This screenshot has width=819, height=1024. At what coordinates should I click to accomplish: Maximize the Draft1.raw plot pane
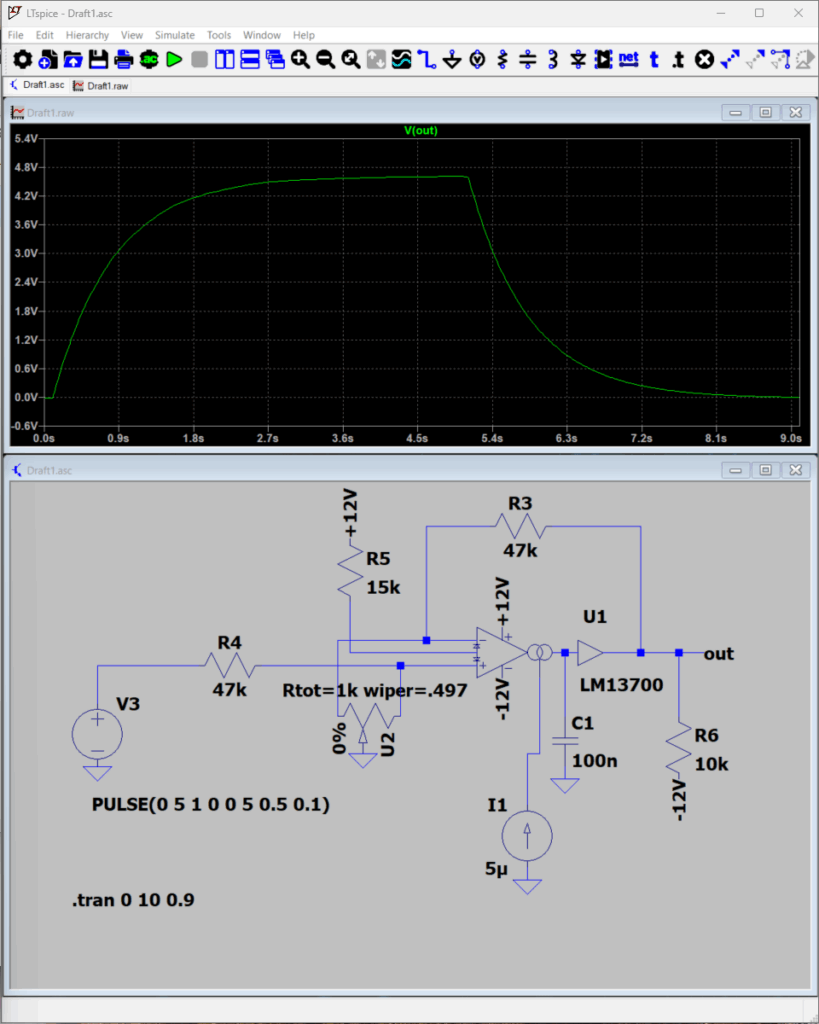[x=765, y=113]
